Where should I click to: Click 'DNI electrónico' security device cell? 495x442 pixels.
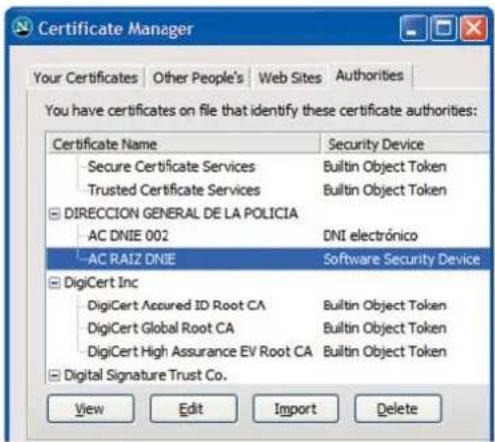pyautogui.click(x=370, y=236)
